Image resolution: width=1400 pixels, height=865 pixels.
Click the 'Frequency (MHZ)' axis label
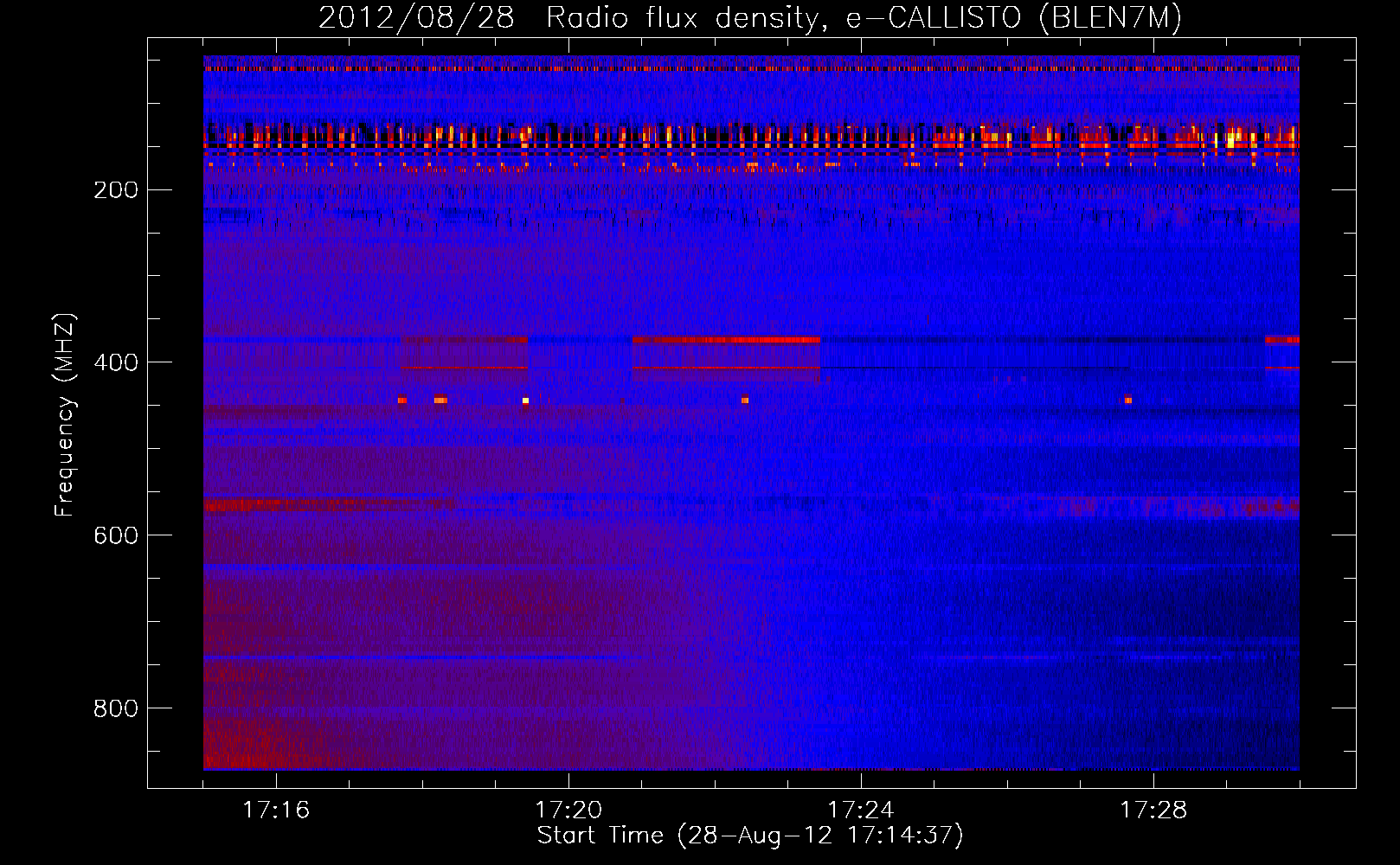pos(64,415)
